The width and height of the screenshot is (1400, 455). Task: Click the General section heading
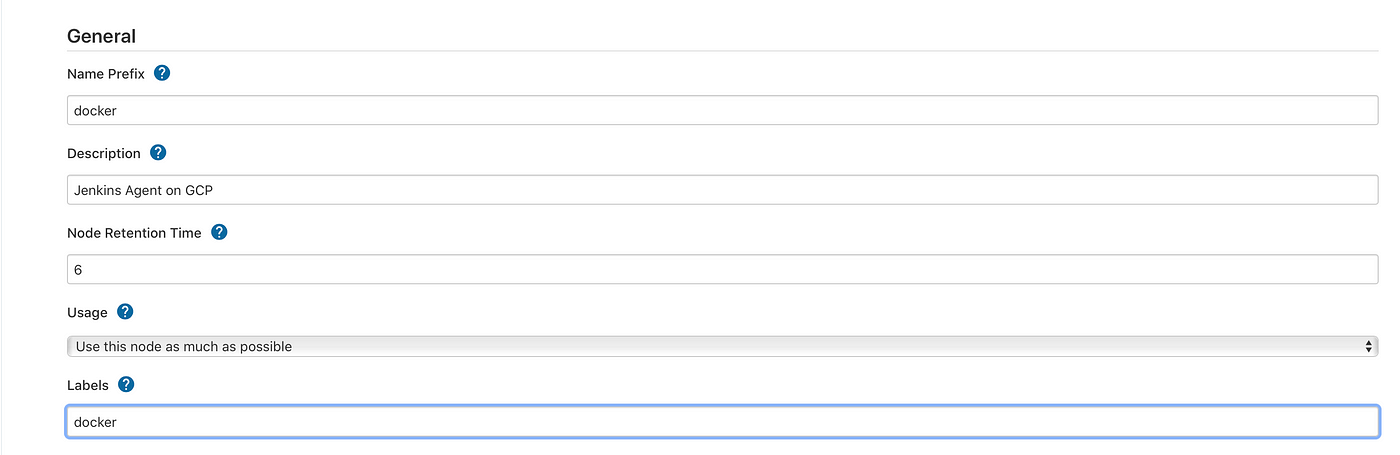[x=101, y=36]
